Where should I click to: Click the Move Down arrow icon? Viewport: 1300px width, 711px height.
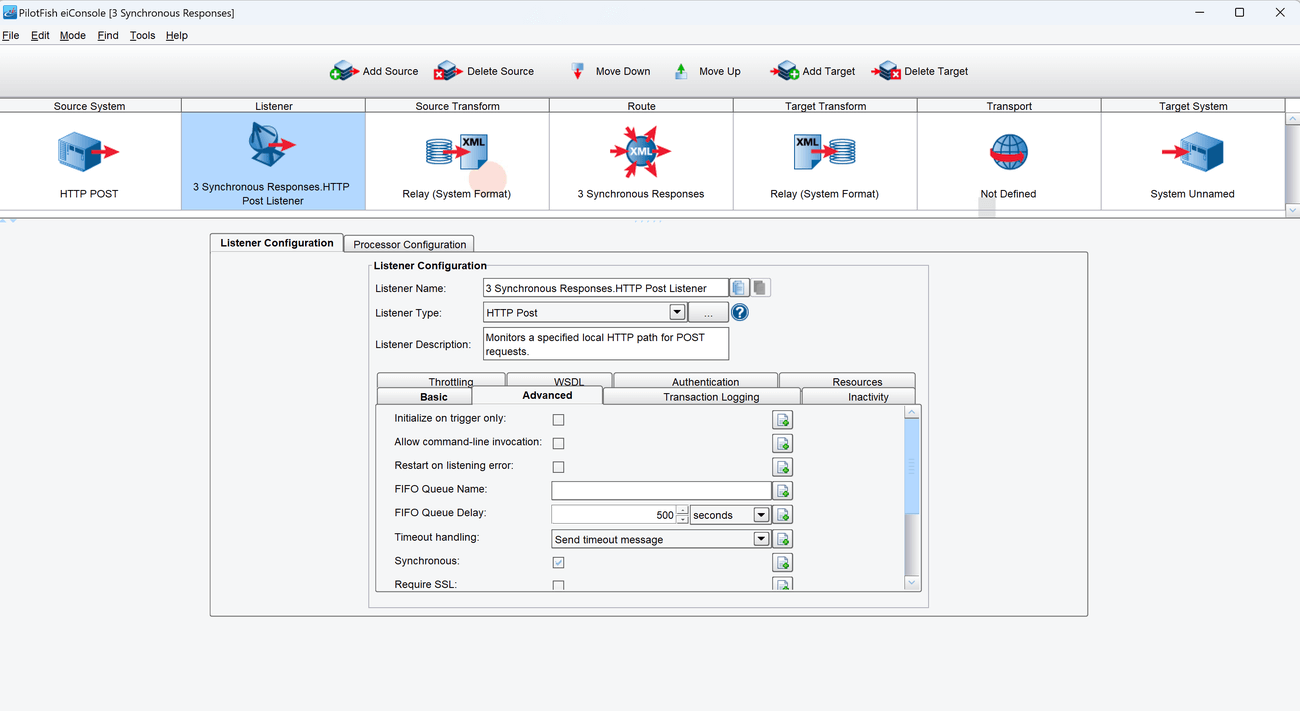577,71
